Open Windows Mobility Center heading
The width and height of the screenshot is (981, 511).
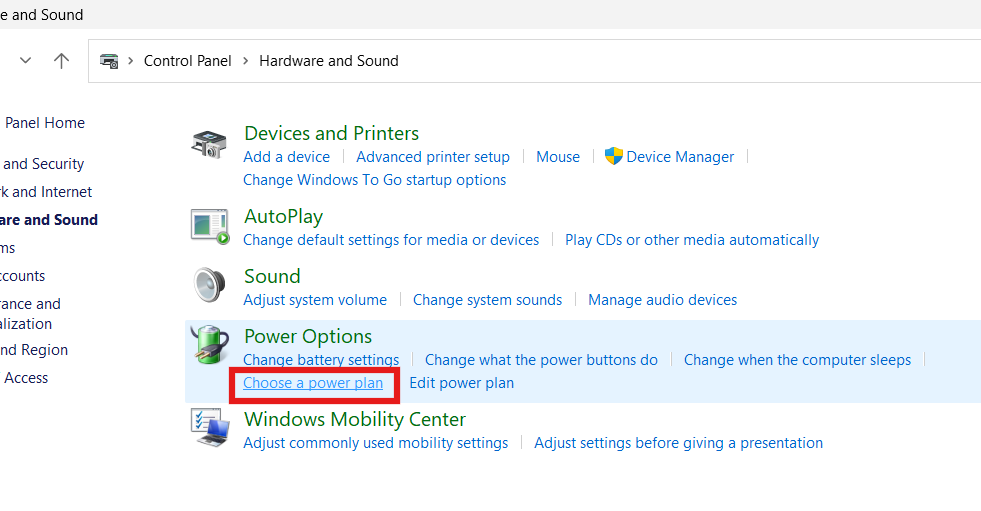(x=355, y=419)
